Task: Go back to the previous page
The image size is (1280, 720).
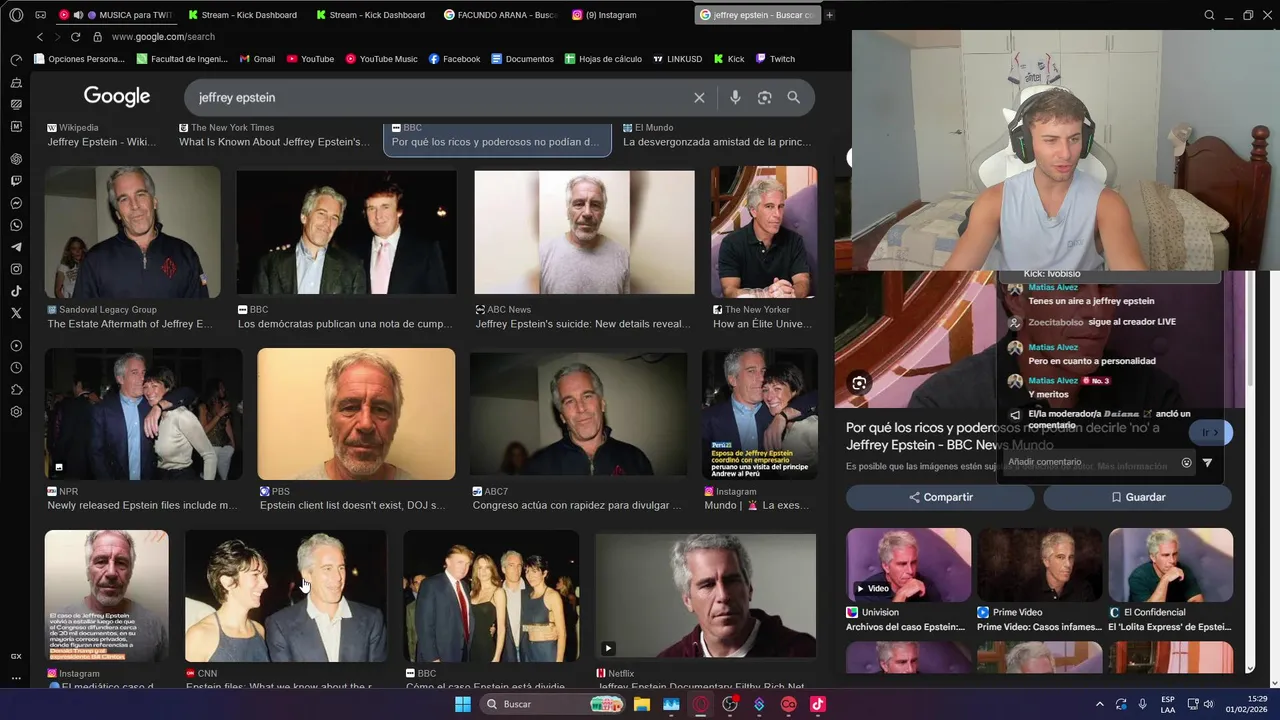Action: coord(40,37)
